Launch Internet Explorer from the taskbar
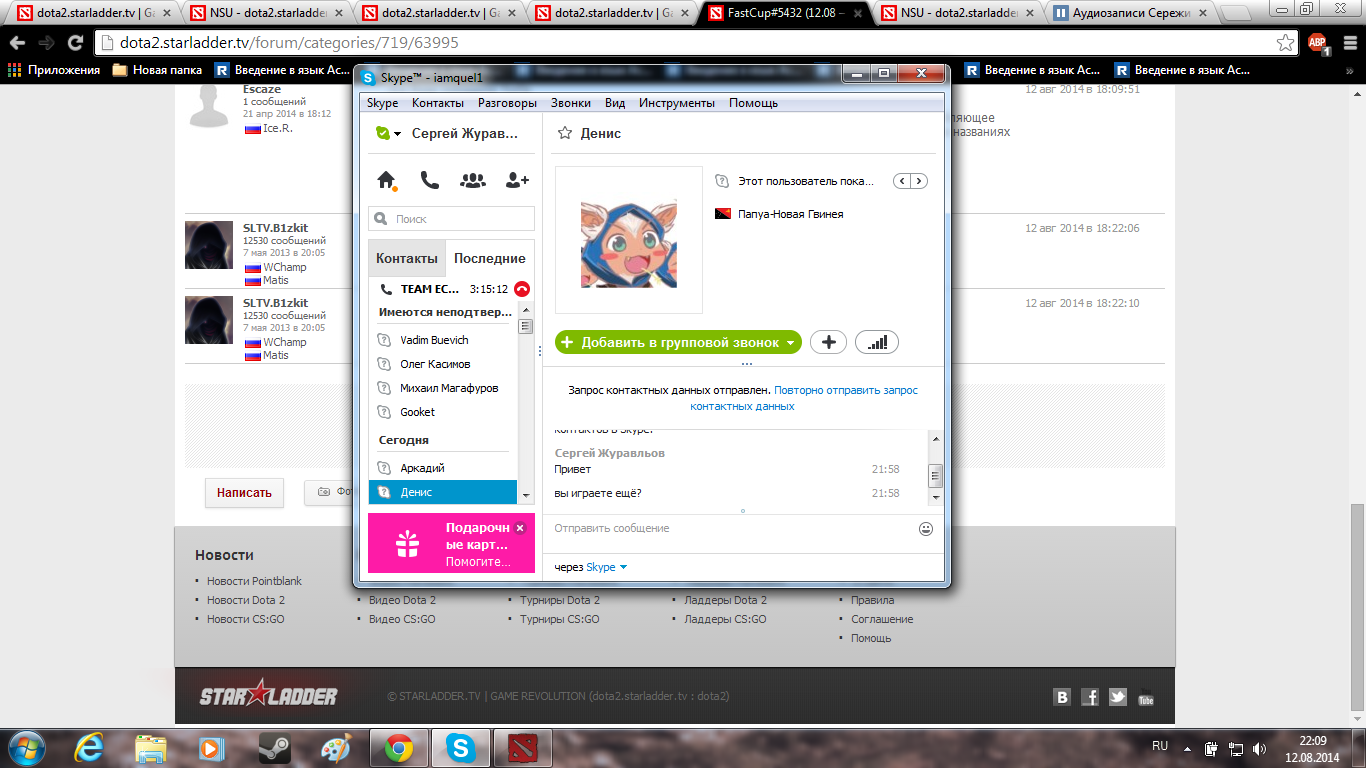Screen dimensions: 1366x768 (x=90, y=748)
